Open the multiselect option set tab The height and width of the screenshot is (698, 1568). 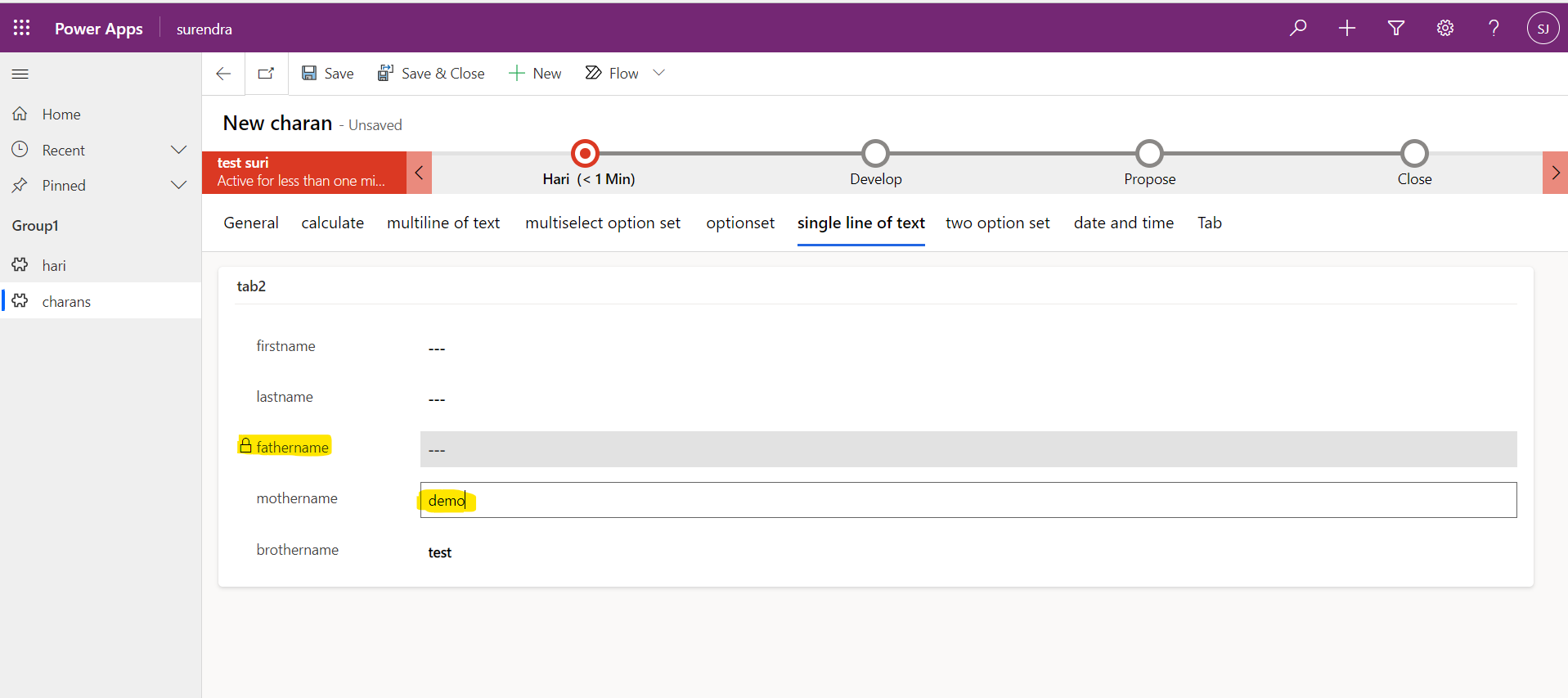[x=603, y=223]
